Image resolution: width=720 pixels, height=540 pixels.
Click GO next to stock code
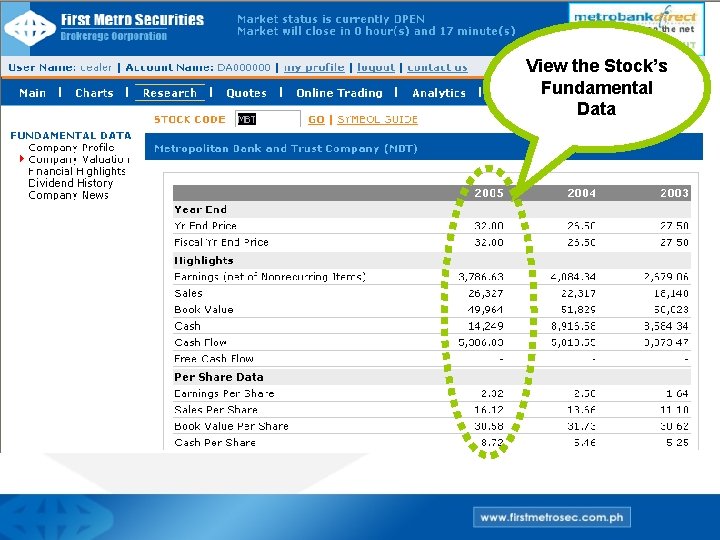[316, 119]
